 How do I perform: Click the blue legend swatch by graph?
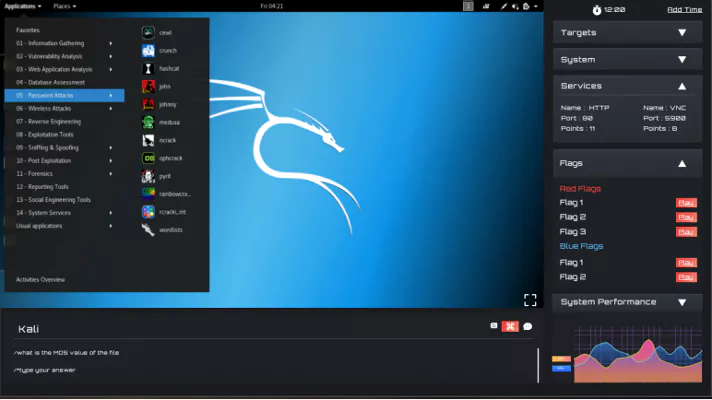561,368
